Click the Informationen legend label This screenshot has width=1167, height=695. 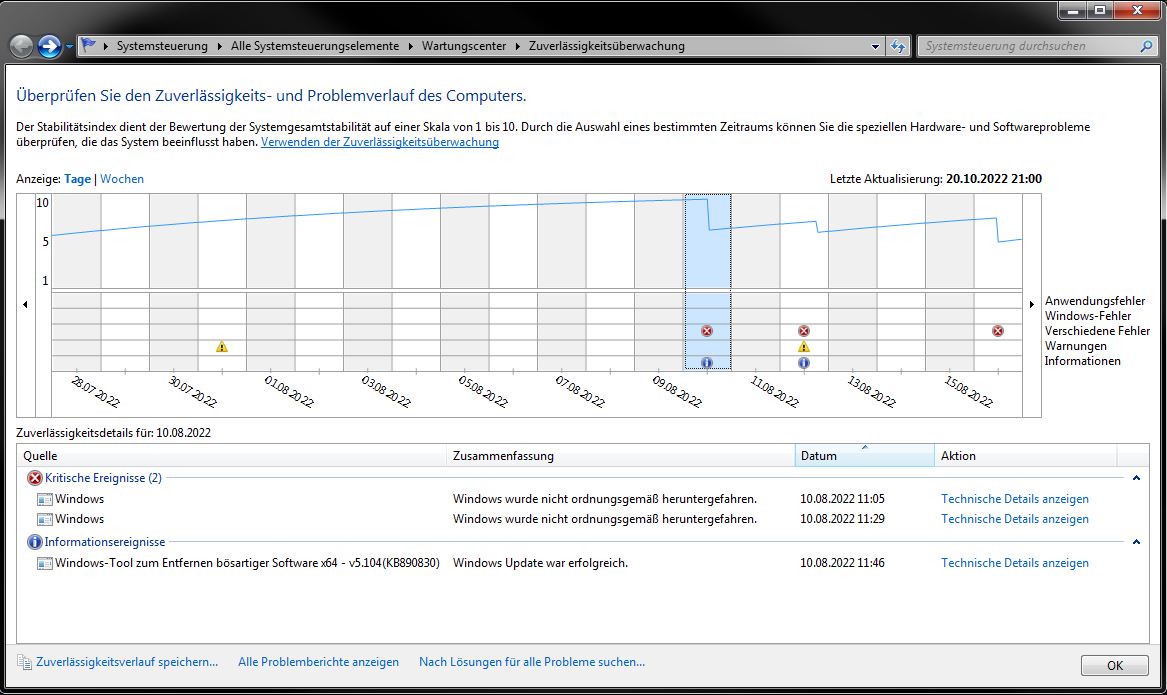(x=1082, y=361)
